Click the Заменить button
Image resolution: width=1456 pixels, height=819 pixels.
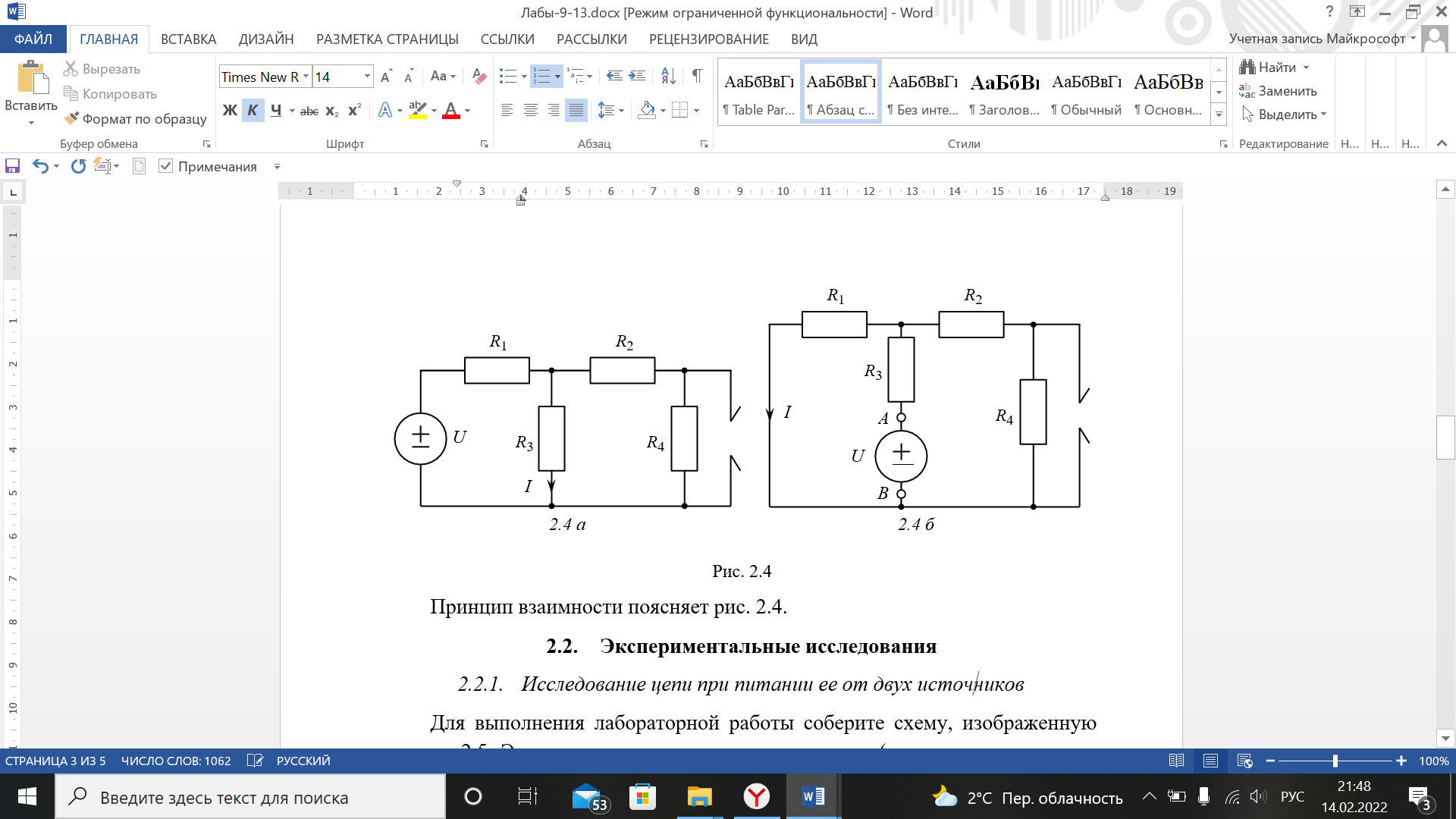click(1278, 91)
